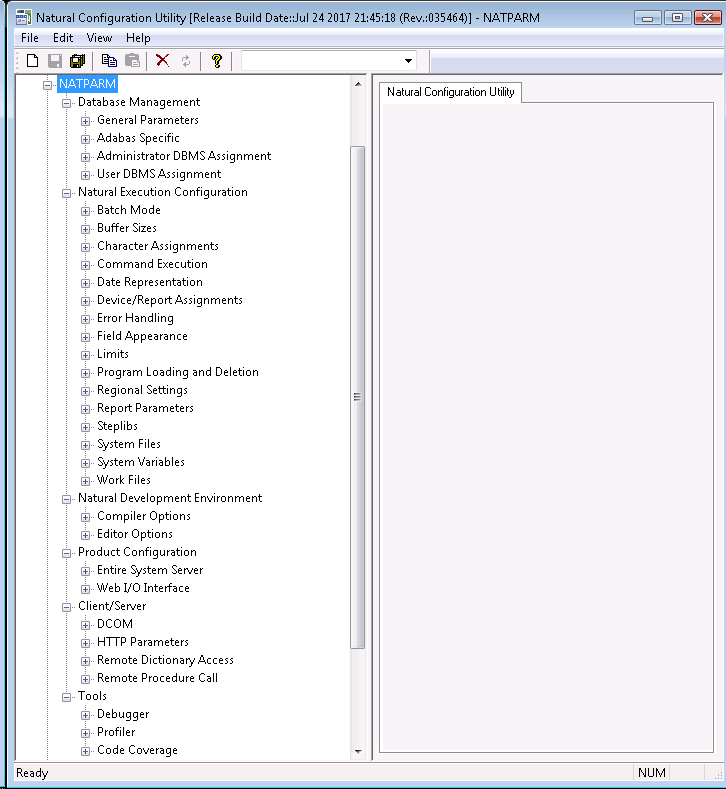This screenshot has width=726, height=789.
Task: Expand the User DBMS Assignment node
Action: (86, 175)
